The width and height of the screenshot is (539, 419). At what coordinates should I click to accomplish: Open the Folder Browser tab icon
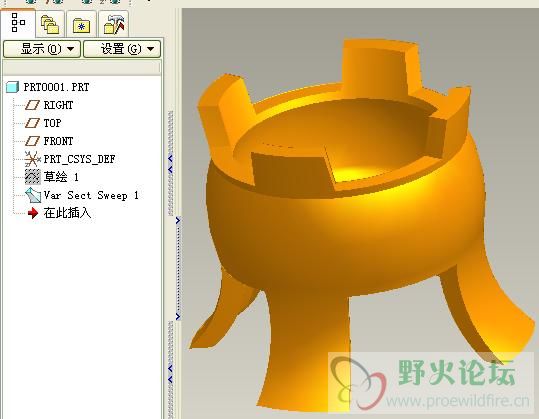50,24
